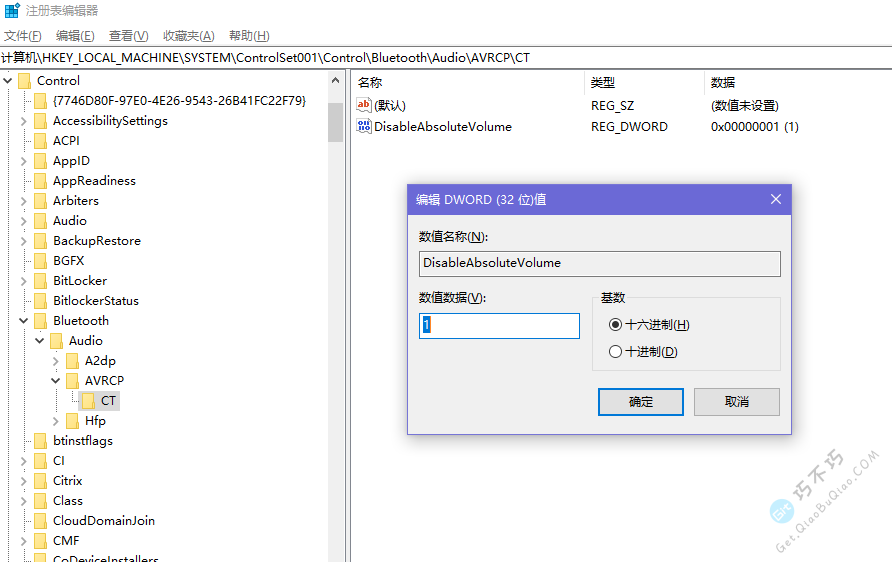Click the CT folder icon
The image size is (892, 562).
88,401
